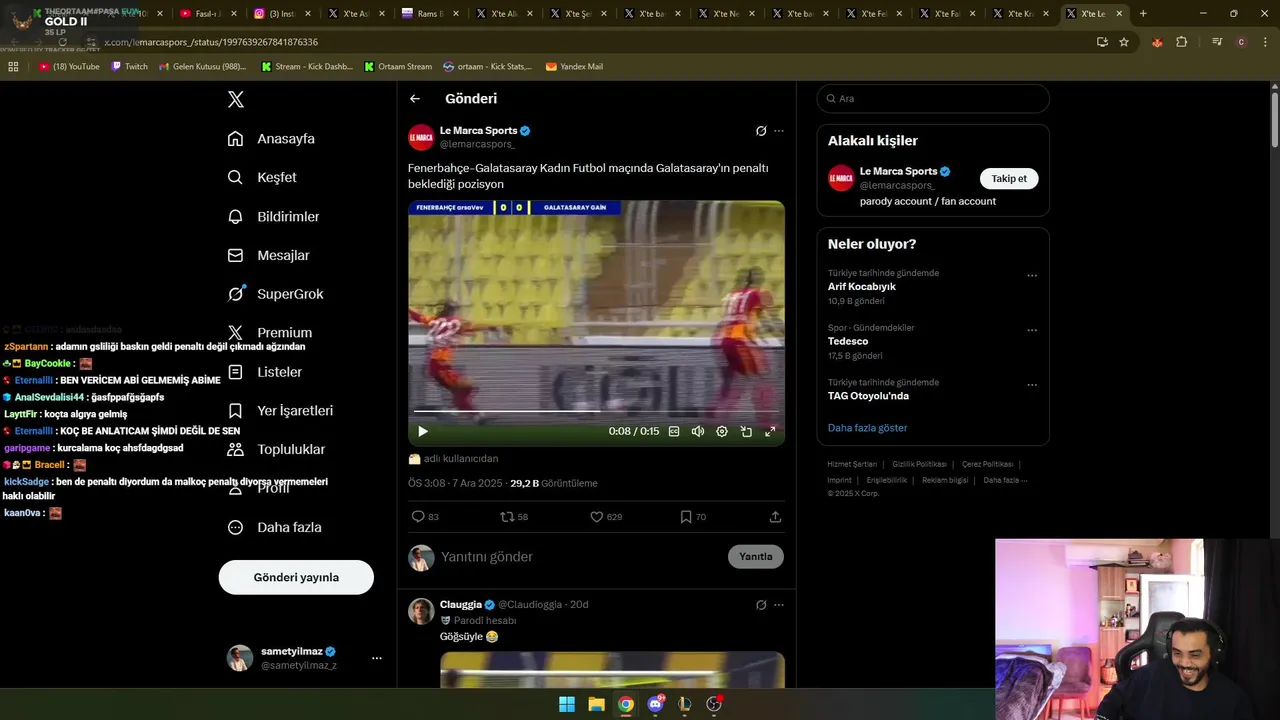Share the tweet via share icon

pos(775,517)
